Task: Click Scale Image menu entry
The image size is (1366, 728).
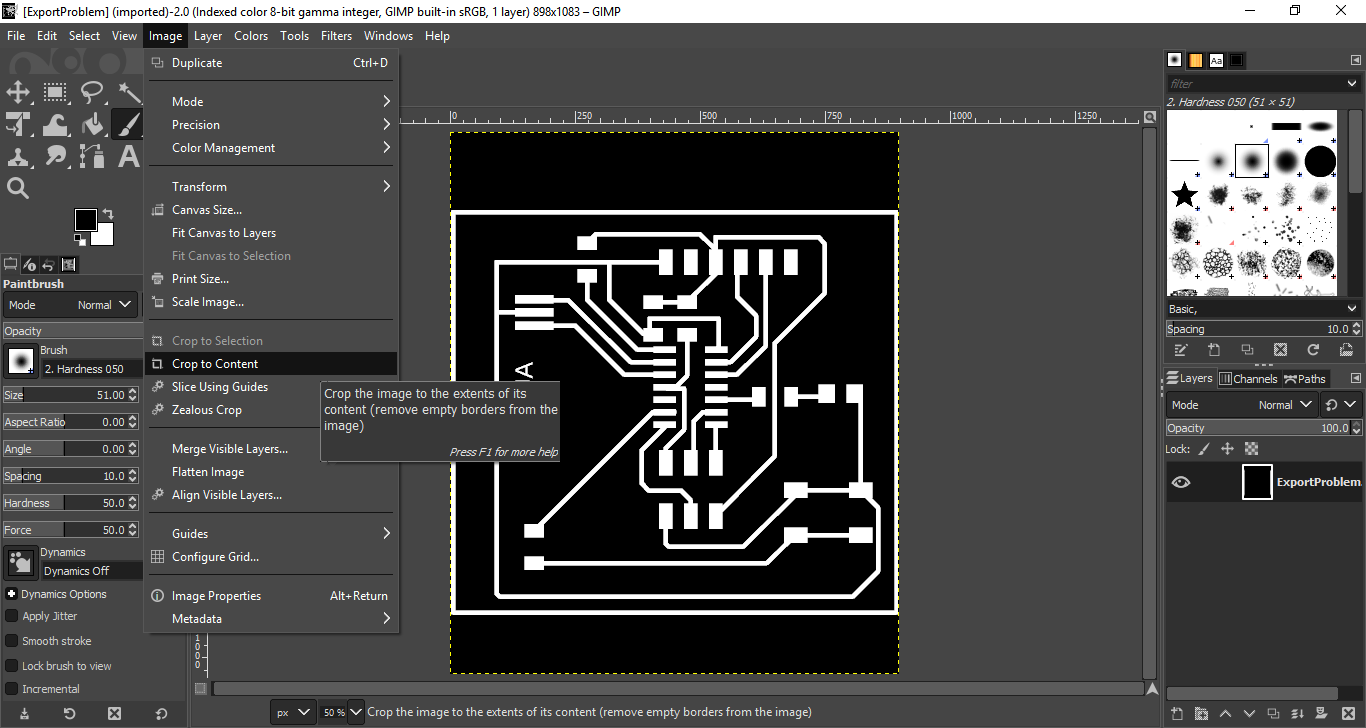Action: (x=271, y=302)
